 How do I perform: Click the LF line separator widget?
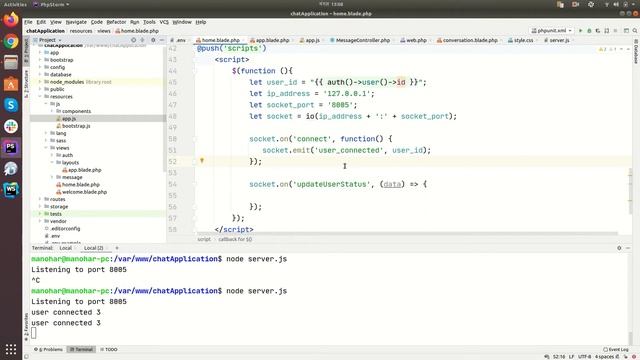coord(571,357)
